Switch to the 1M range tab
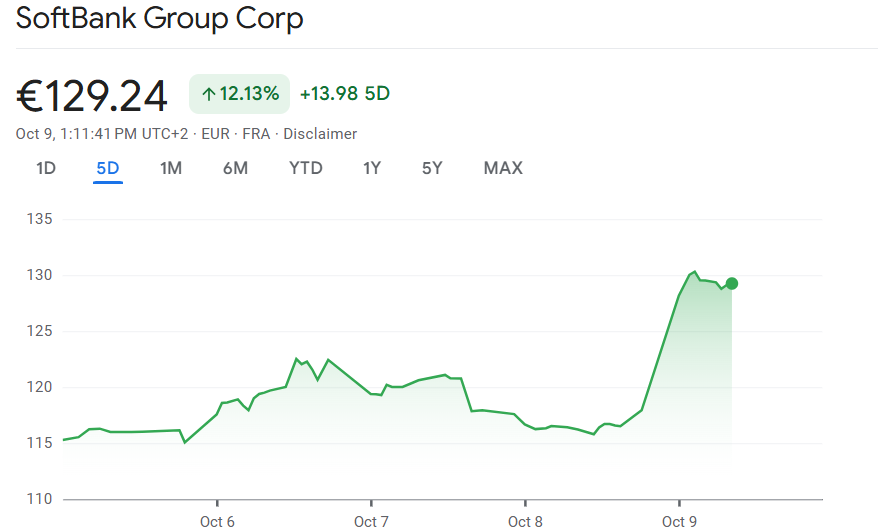878x532 pixels. point(171,168)
